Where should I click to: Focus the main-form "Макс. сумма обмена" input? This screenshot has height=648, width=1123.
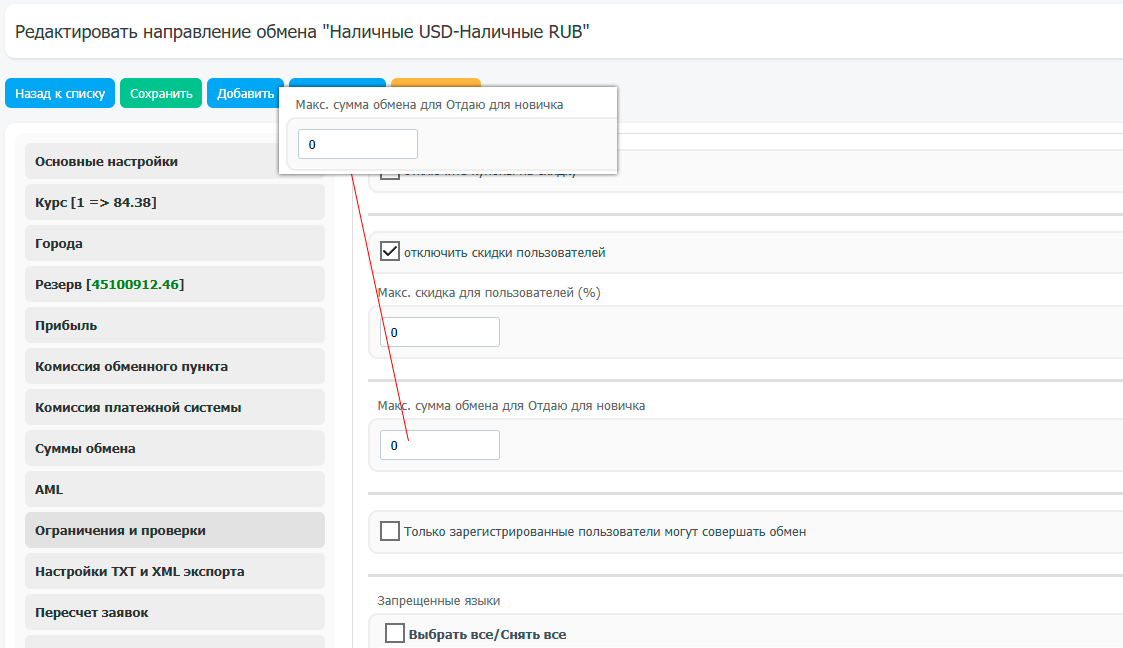tap(440, 445)
